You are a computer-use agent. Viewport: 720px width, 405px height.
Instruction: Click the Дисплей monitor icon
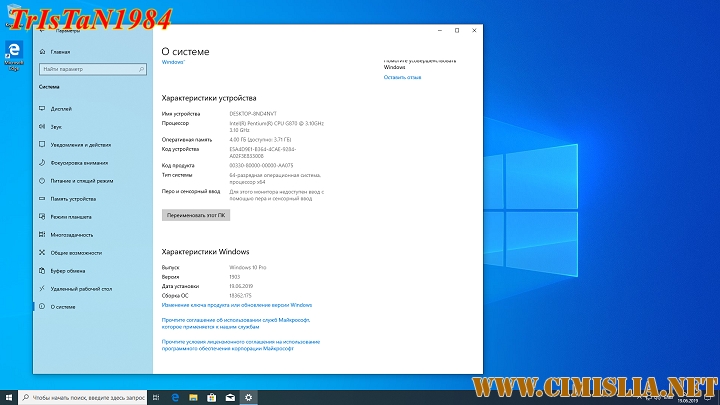[x=42, y=109]
